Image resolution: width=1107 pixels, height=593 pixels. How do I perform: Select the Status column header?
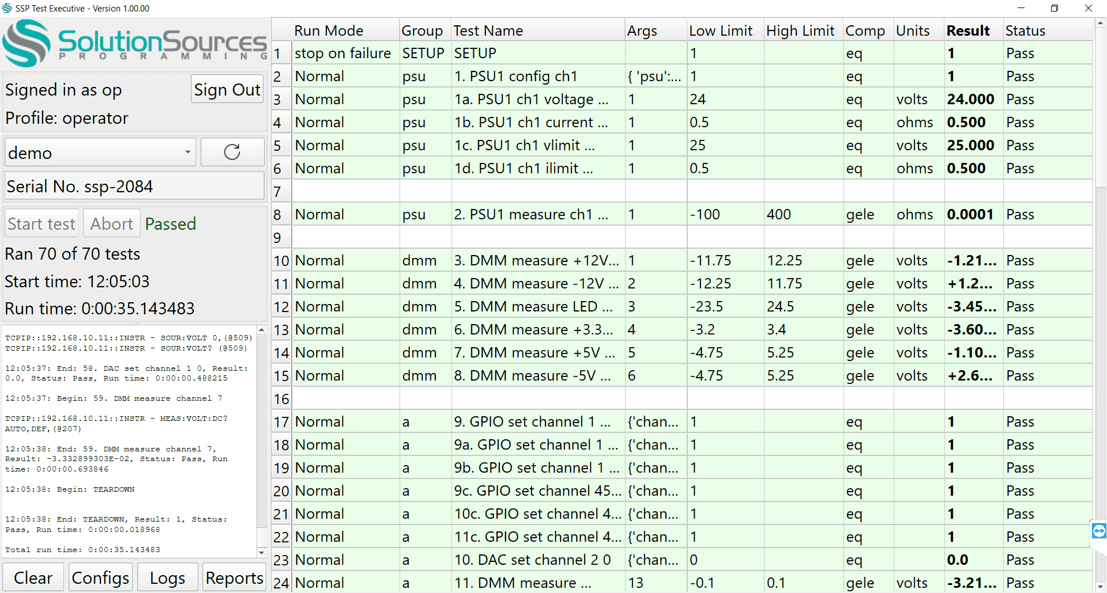pyautogui.click(x=1048, y=30)
